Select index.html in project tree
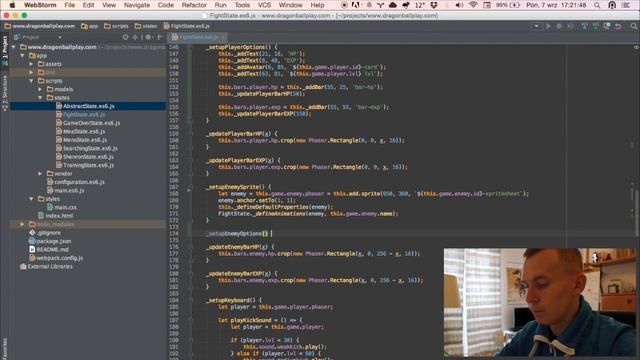 (x=59, y=216)
